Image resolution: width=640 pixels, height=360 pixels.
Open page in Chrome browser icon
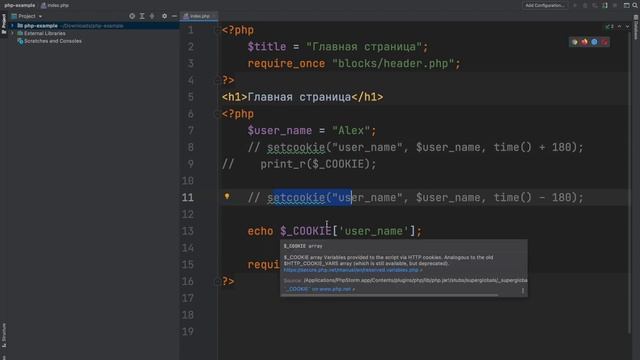coord(575,42)
